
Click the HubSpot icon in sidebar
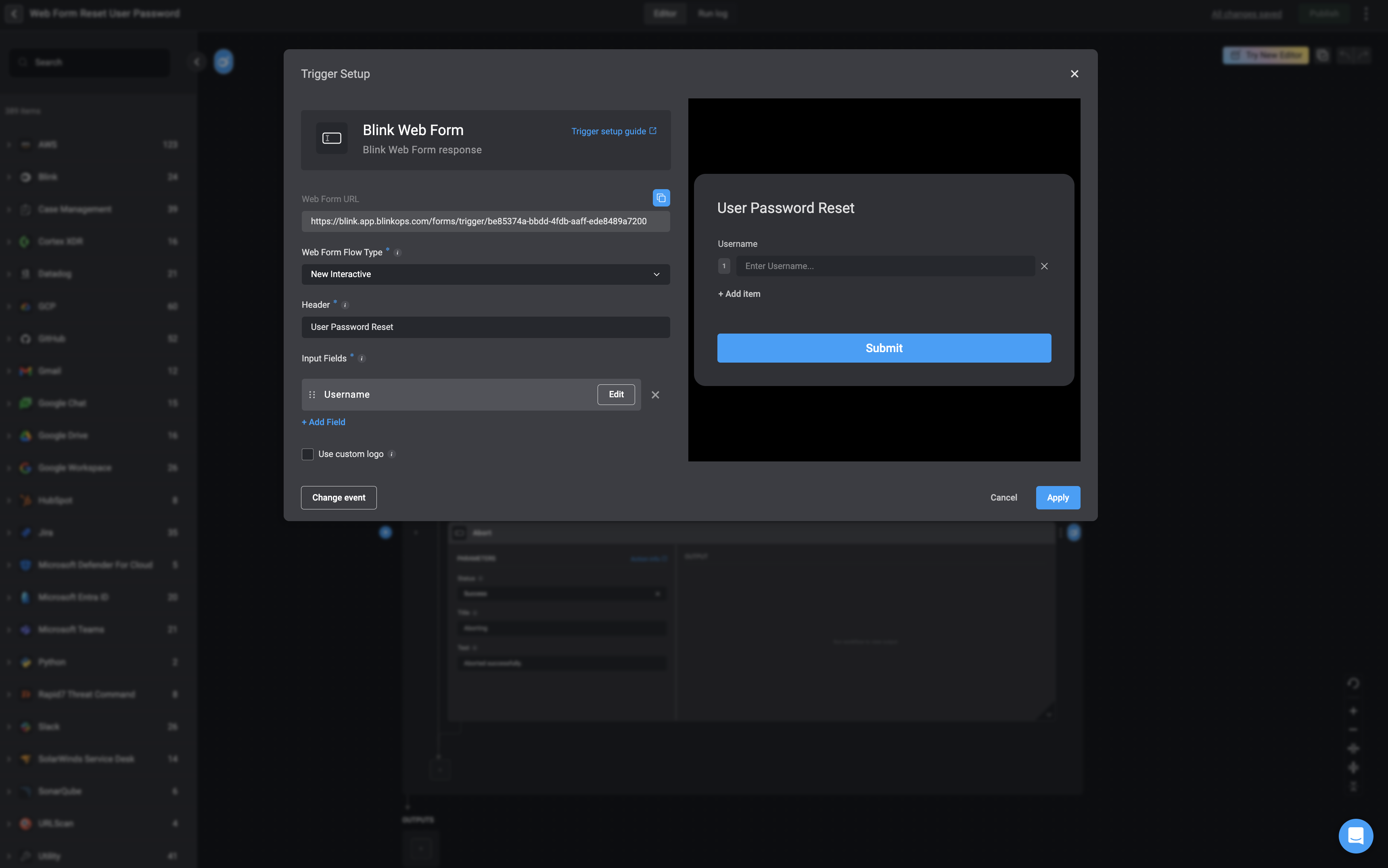tap(25, 501)
